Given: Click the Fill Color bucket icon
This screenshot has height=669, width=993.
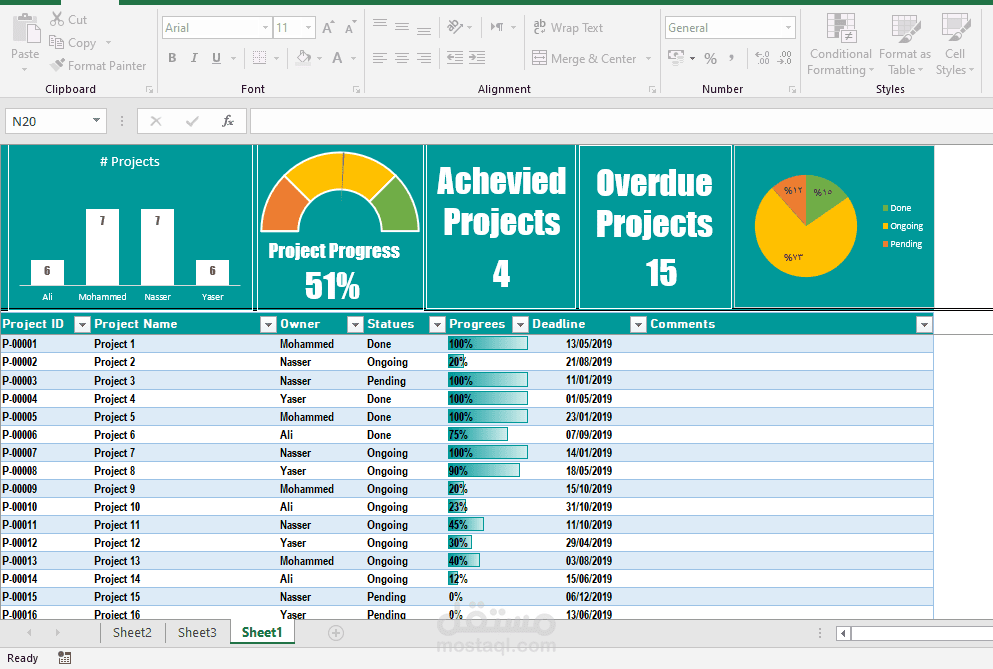Looking at the screenshot, I should click(305, 59).
